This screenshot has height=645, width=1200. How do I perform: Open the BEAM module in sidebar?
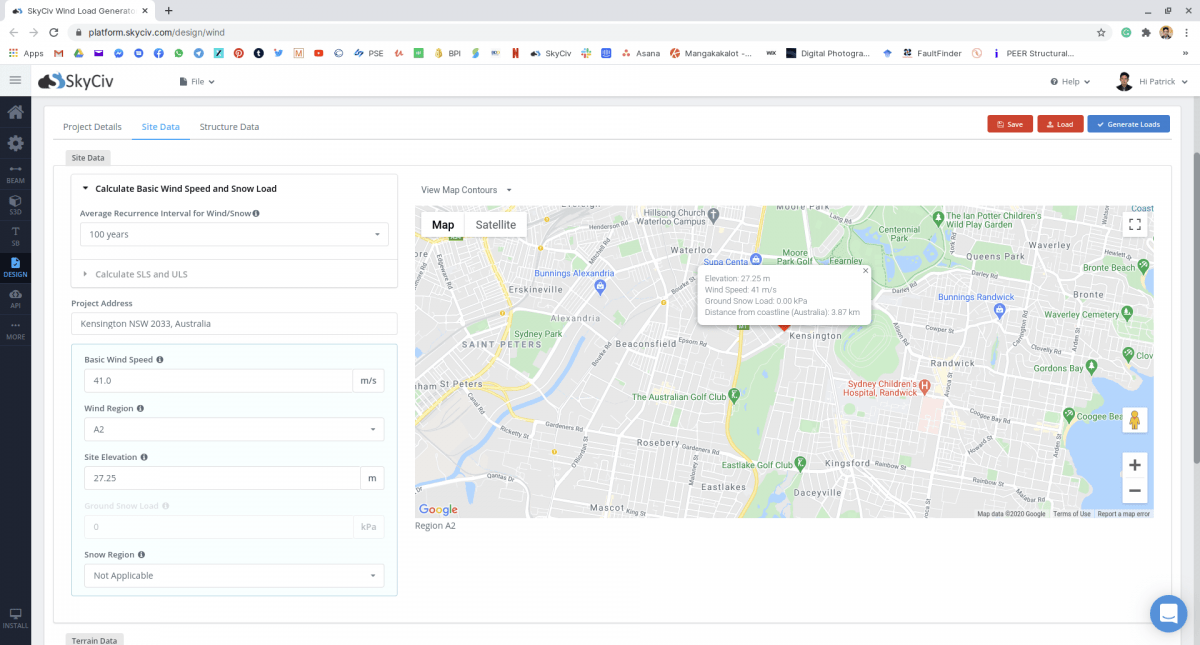tap(15, 173)
